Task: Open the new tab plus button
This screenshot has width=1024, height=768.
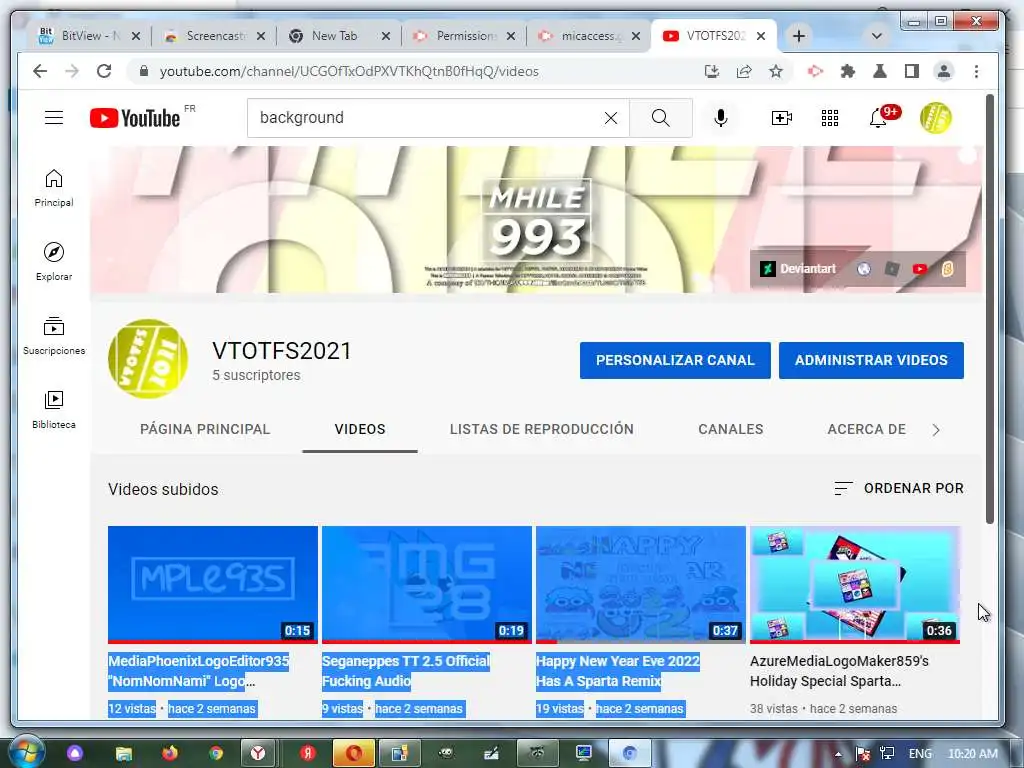Action: tap(799, 36)
